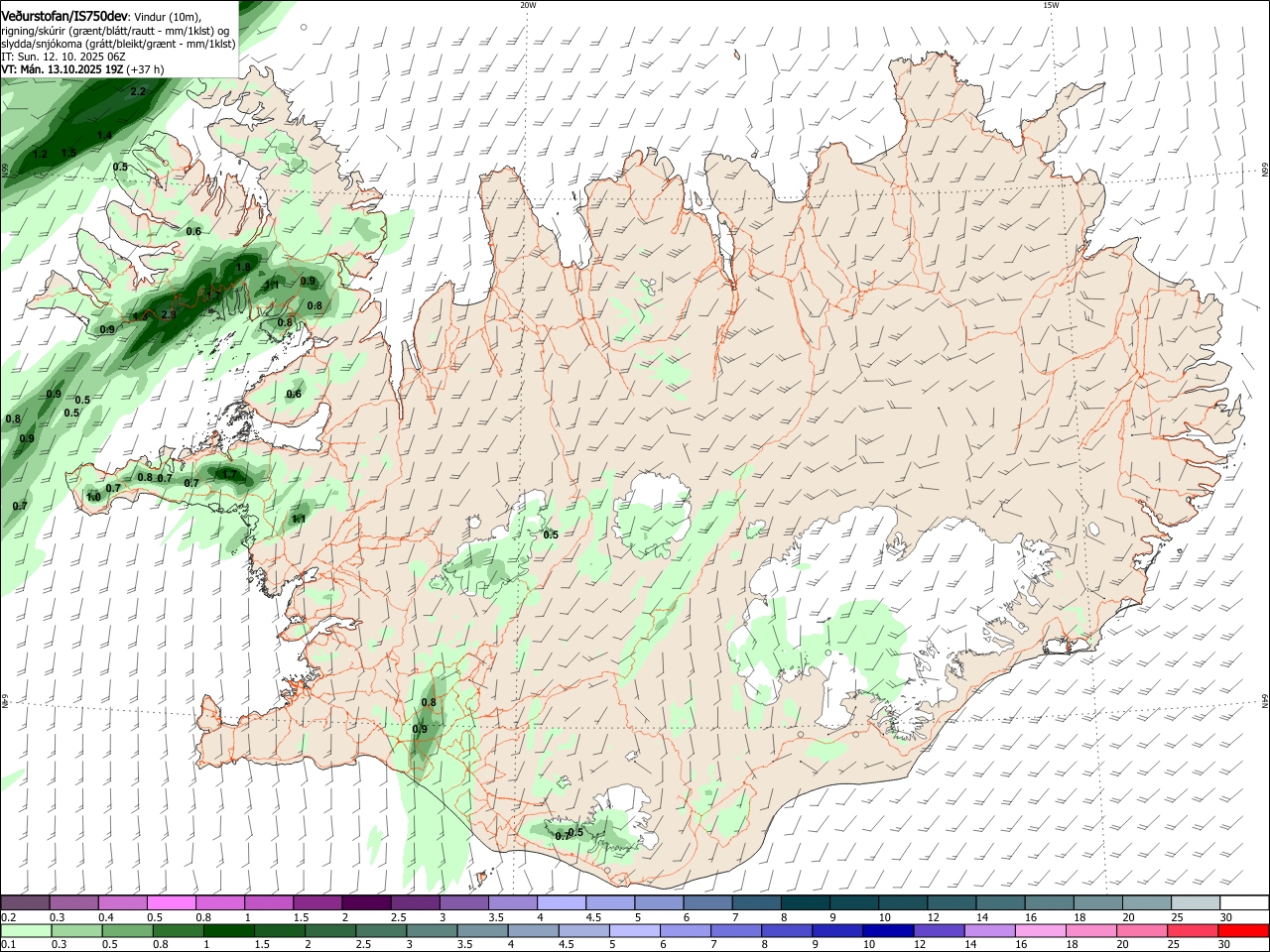Click the 'VT: Mán. 13.10.2025 19Z (+37 h)' line
This screenshot has height=952, width=1270.
click(x=82, y=69)
